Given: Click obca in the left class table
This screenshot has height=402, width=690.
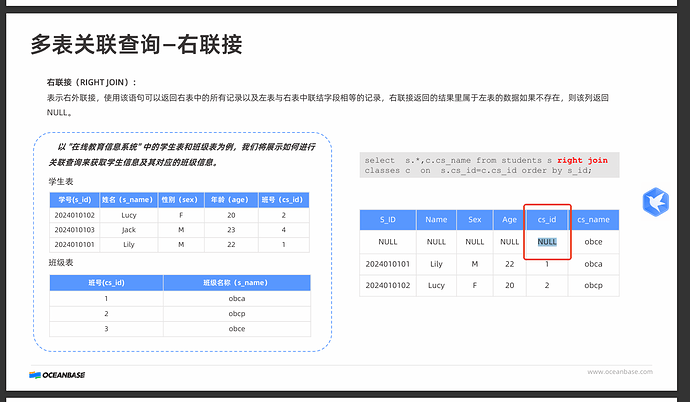Looking at the screenshot, I should tap(237, 299).
